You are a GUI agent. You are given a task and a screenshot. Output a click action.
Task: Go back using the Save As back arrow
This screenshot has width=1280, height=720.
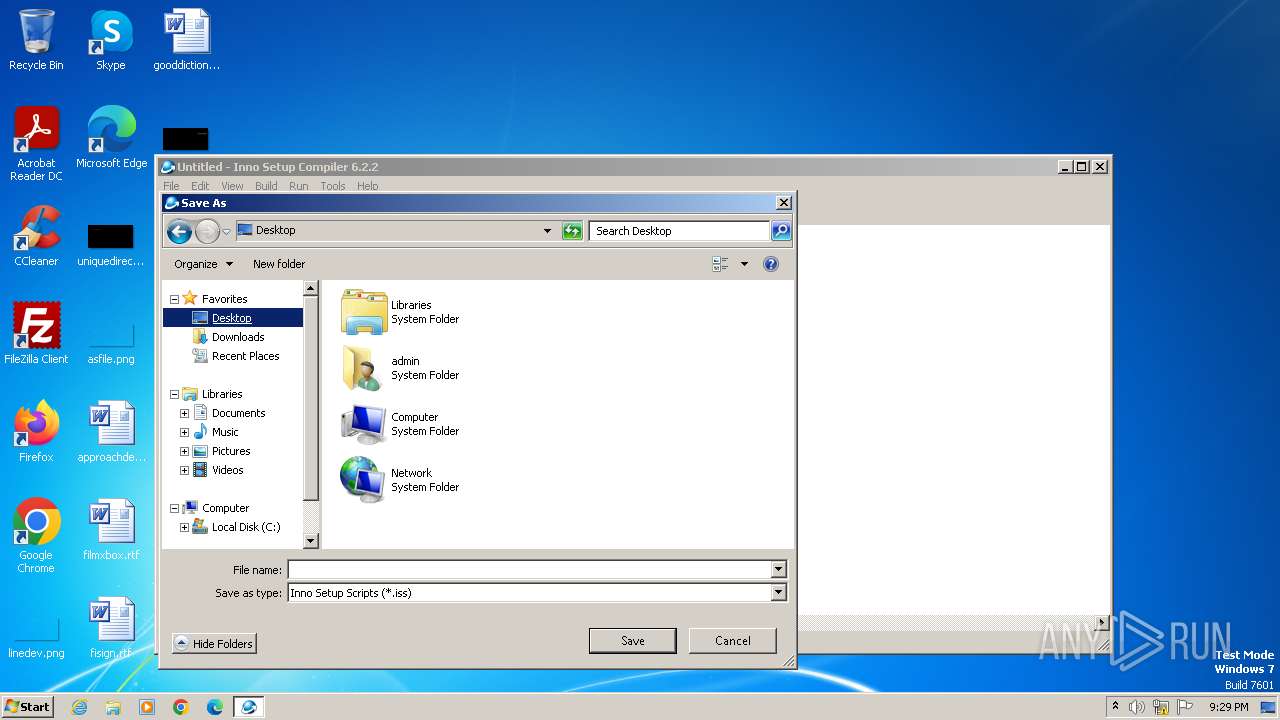(x=179, y=232)
